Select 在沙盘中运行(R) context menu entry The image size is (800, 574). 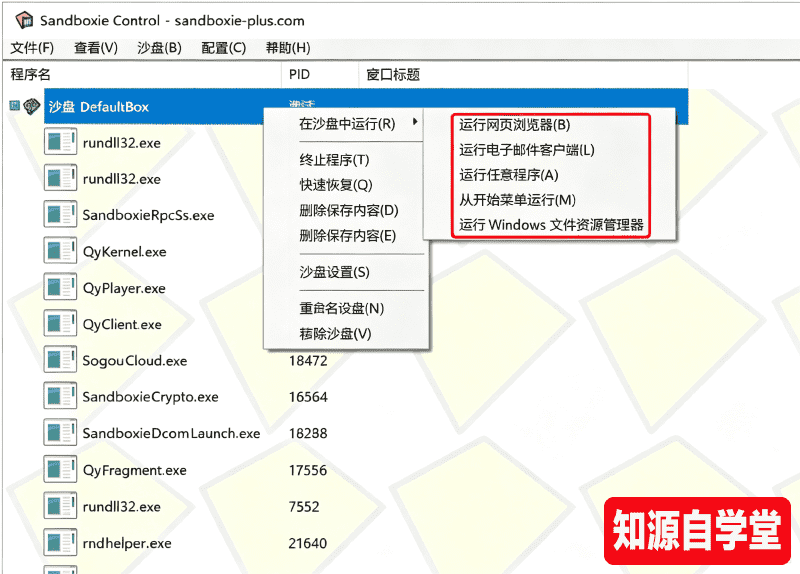point(347,124)
